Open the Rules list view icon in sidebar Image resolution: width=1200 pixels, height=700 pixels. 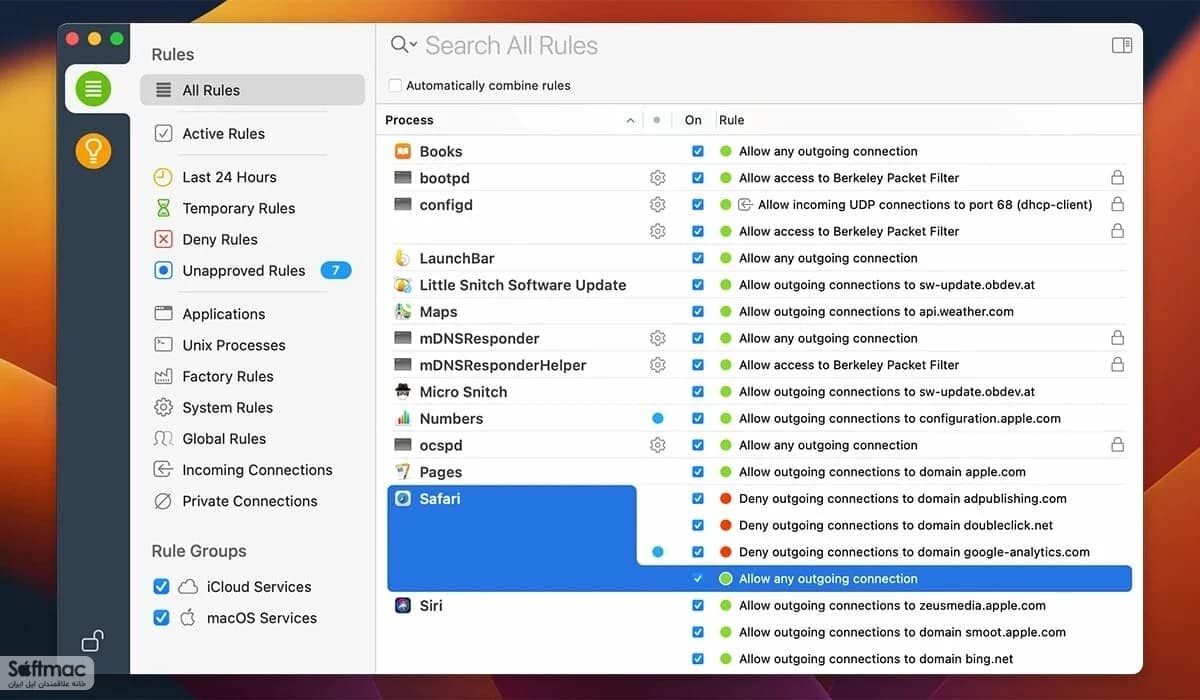[93, 89]
